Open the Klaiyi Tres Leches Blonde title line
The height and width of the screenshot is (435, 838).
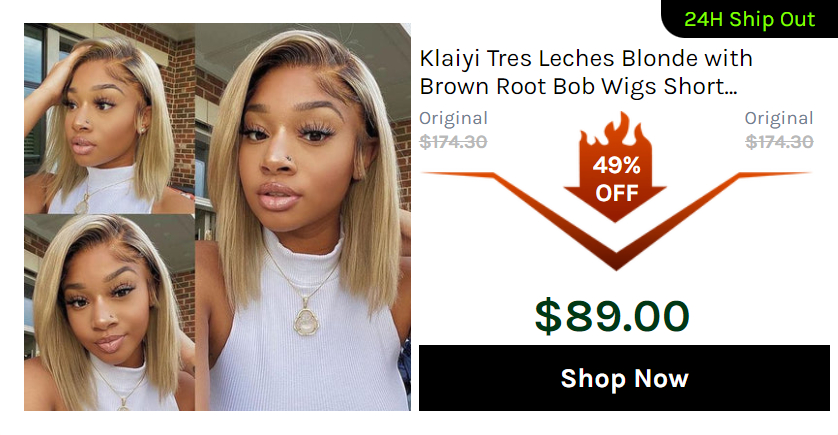click(586, 58)
